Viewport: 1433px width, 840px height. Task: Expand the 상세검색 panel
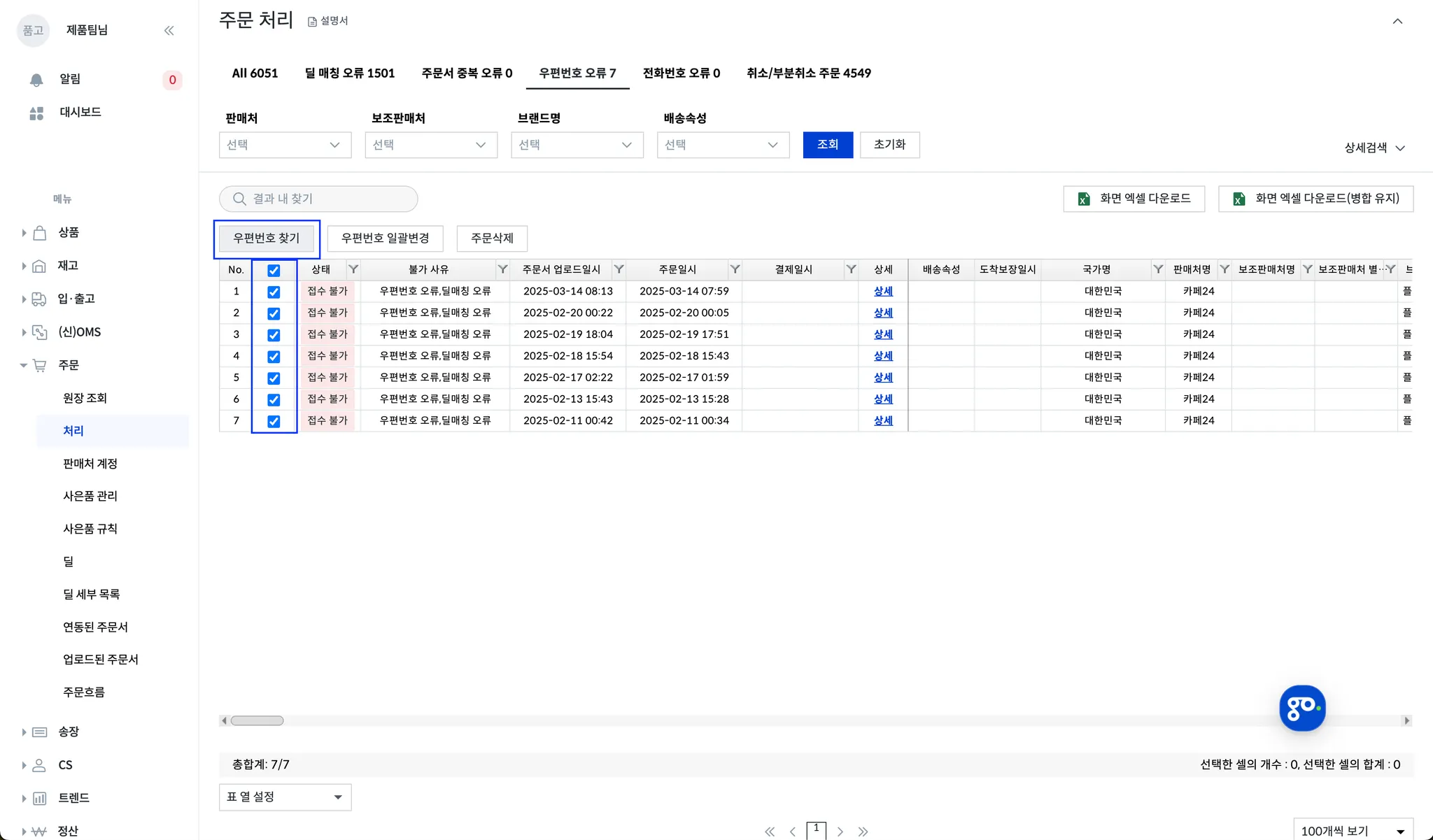tap(1374, 148)
